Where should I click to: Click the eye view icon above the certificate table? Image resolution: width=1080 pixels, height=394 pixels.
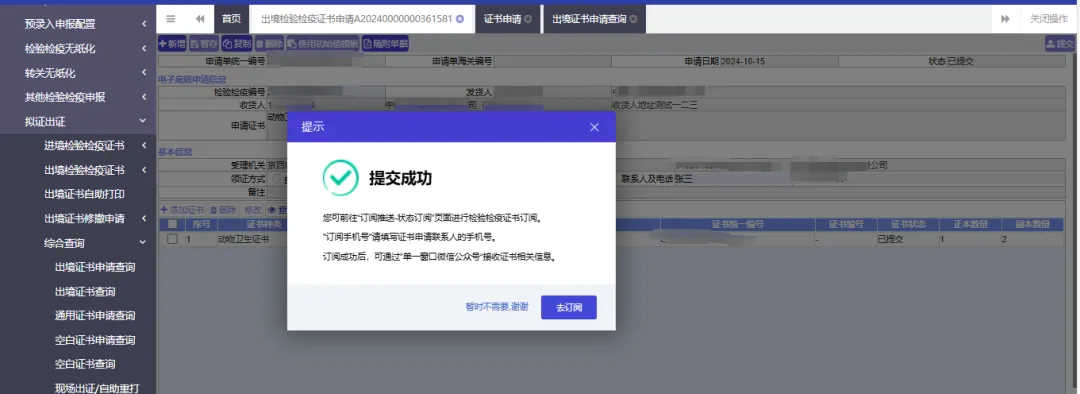(x=272, y=209)
